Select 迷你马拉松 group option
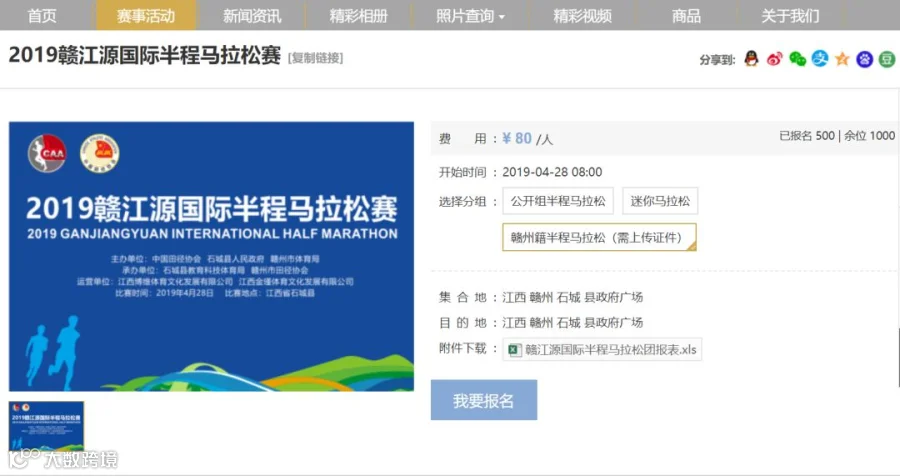Screen dimensions: 900x476 [660, 201]
